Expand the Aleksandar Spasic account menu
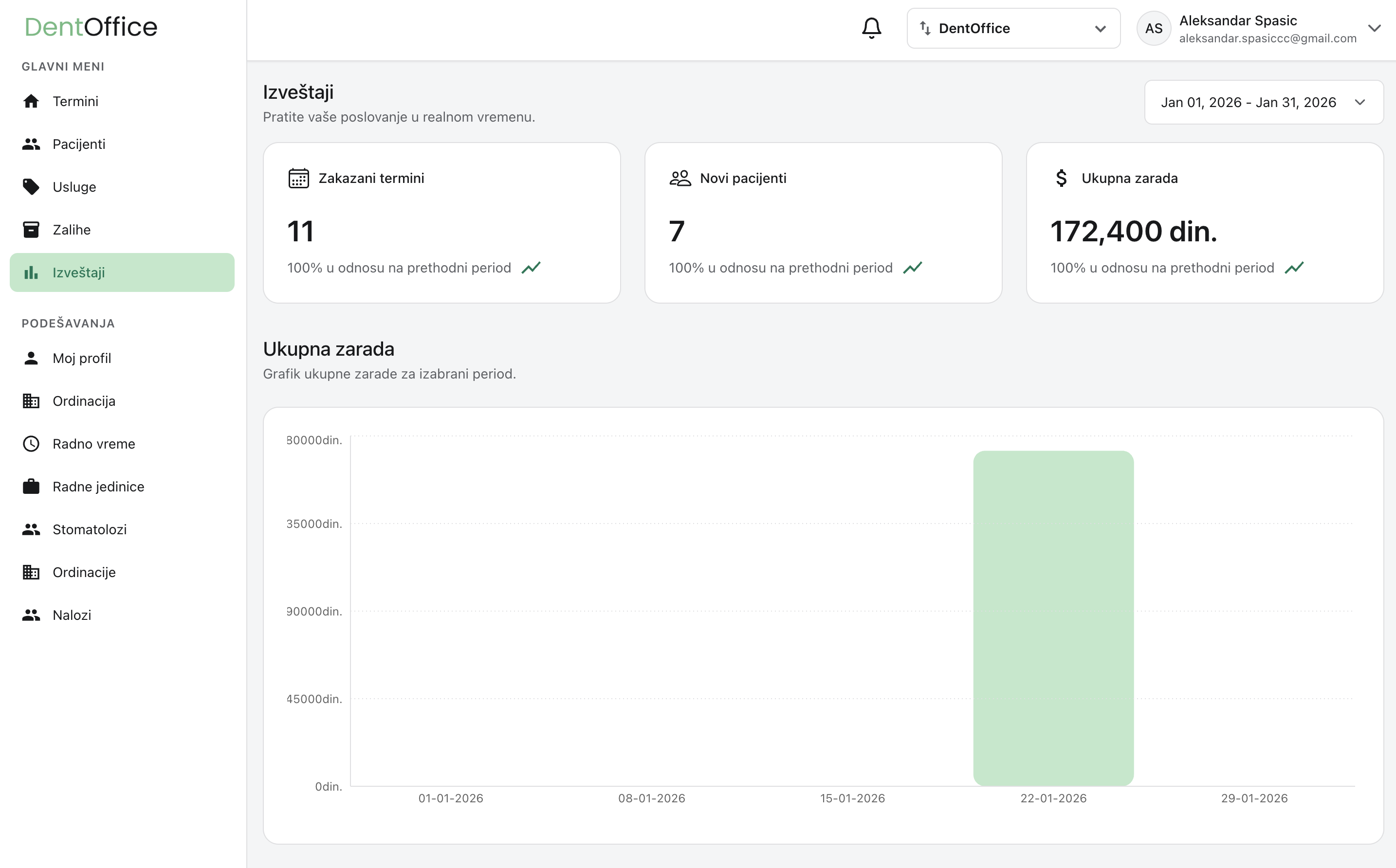 click(1375, 28)
